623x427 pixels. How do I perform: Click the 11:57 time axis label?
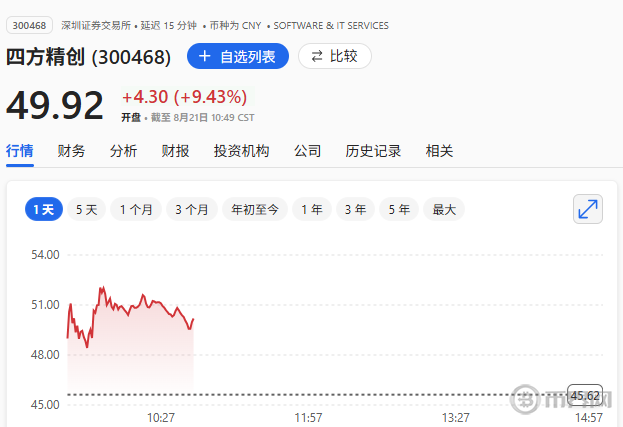click(x=308, y=417)
